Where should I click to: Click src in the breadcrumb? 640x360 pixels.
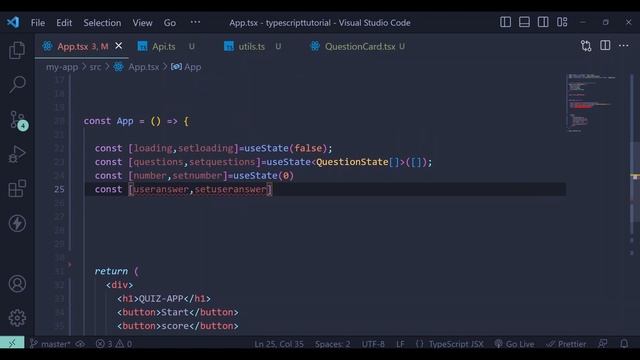tap(95, 67)
